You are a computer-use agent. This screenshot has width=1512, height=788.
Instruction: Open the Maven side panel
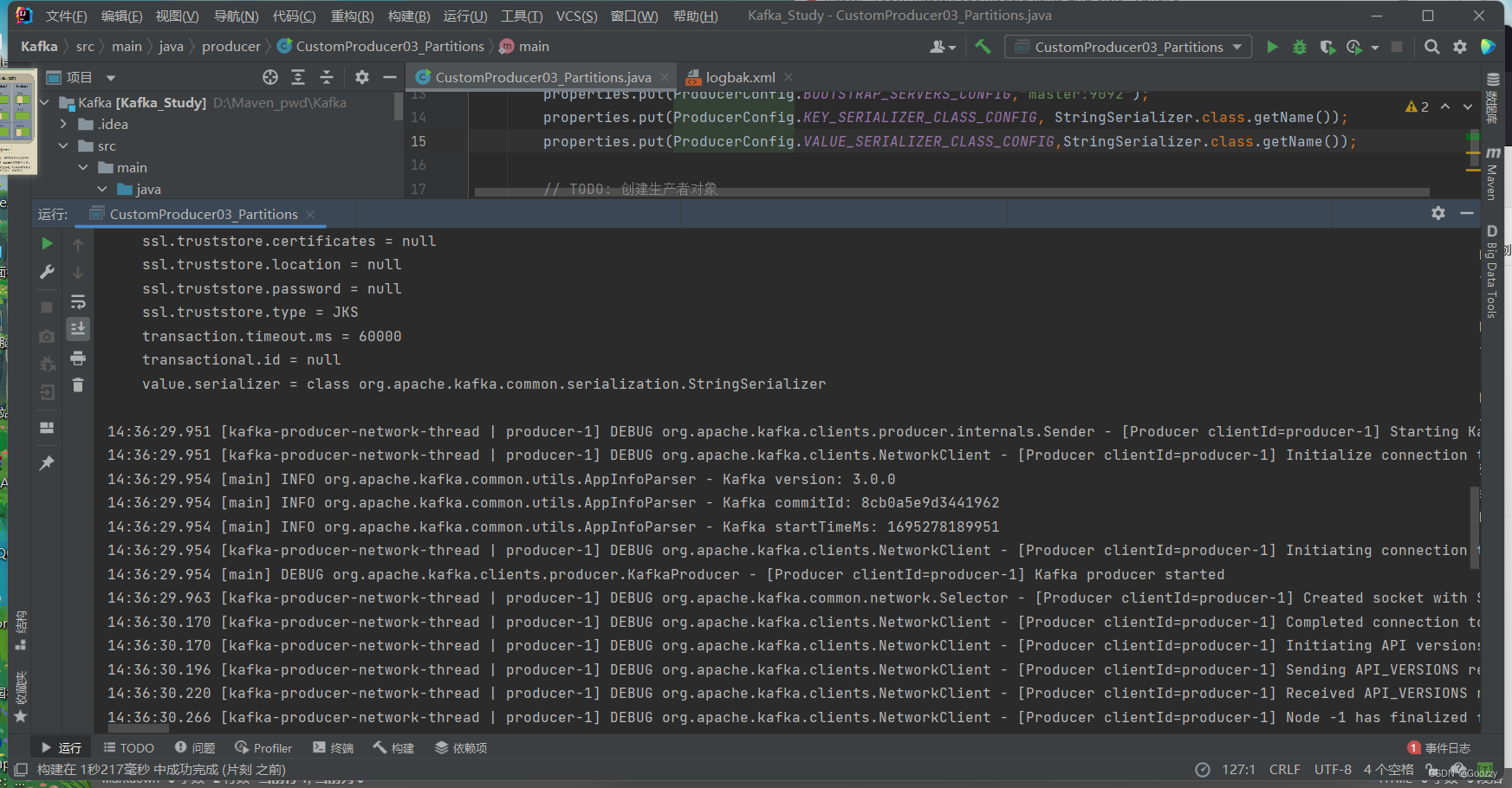1492,173
